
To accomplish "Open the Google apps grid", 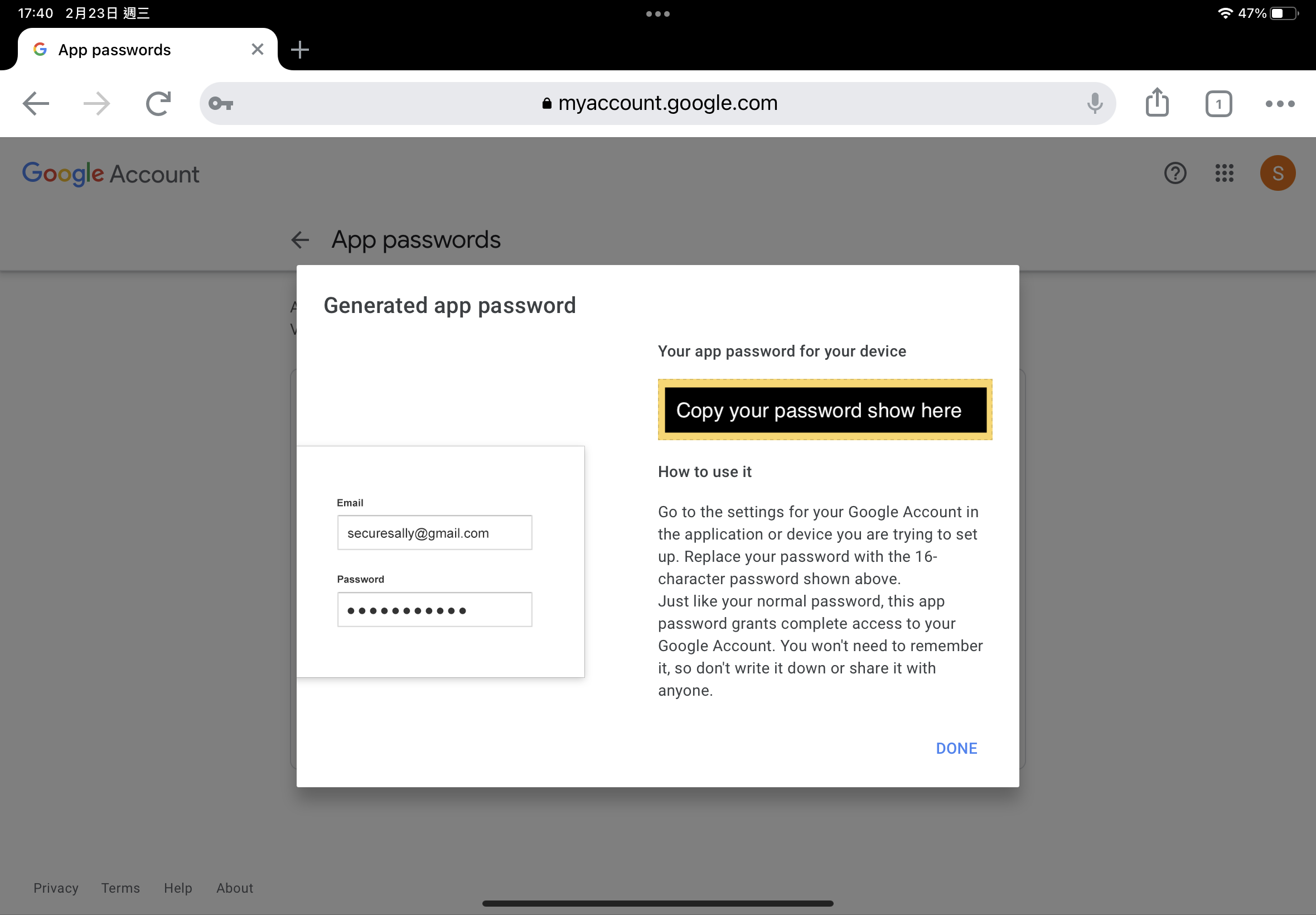I will coord(1224,173).
